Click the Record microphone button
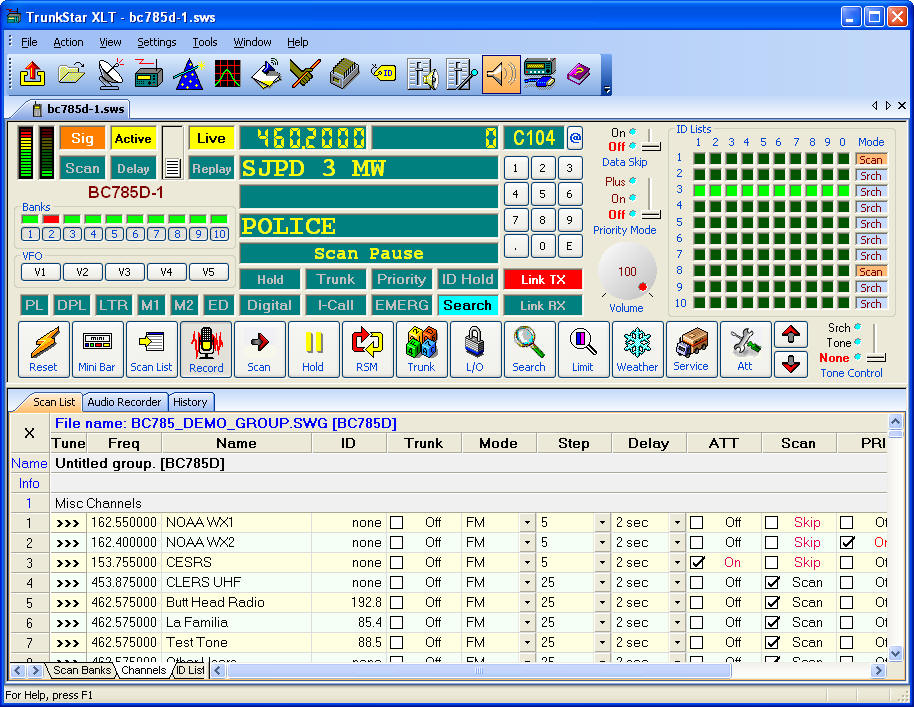The width and height of the screenshot is (914, 707). coord(206,350)
